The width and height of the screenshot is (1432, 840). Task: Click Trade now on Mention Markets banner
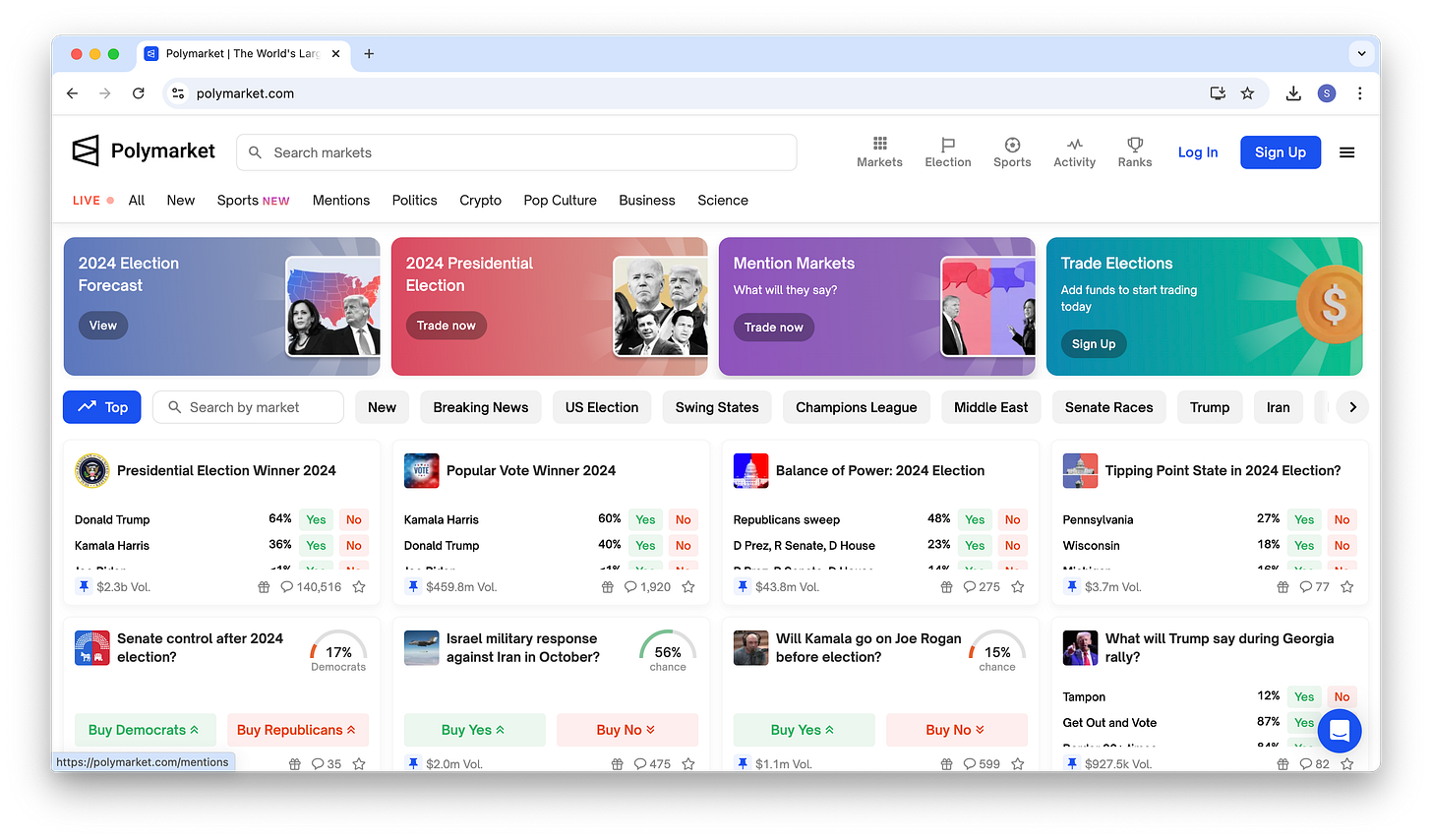773,328
